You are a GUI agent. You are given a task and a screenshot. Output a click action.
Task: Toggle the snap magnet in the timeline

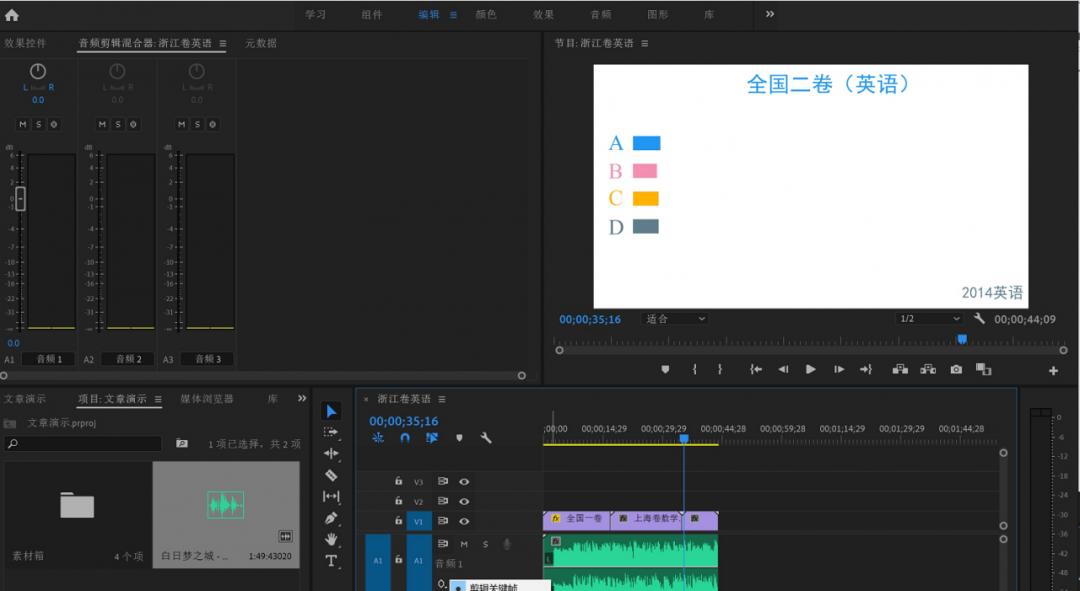(x=405, y=438)
